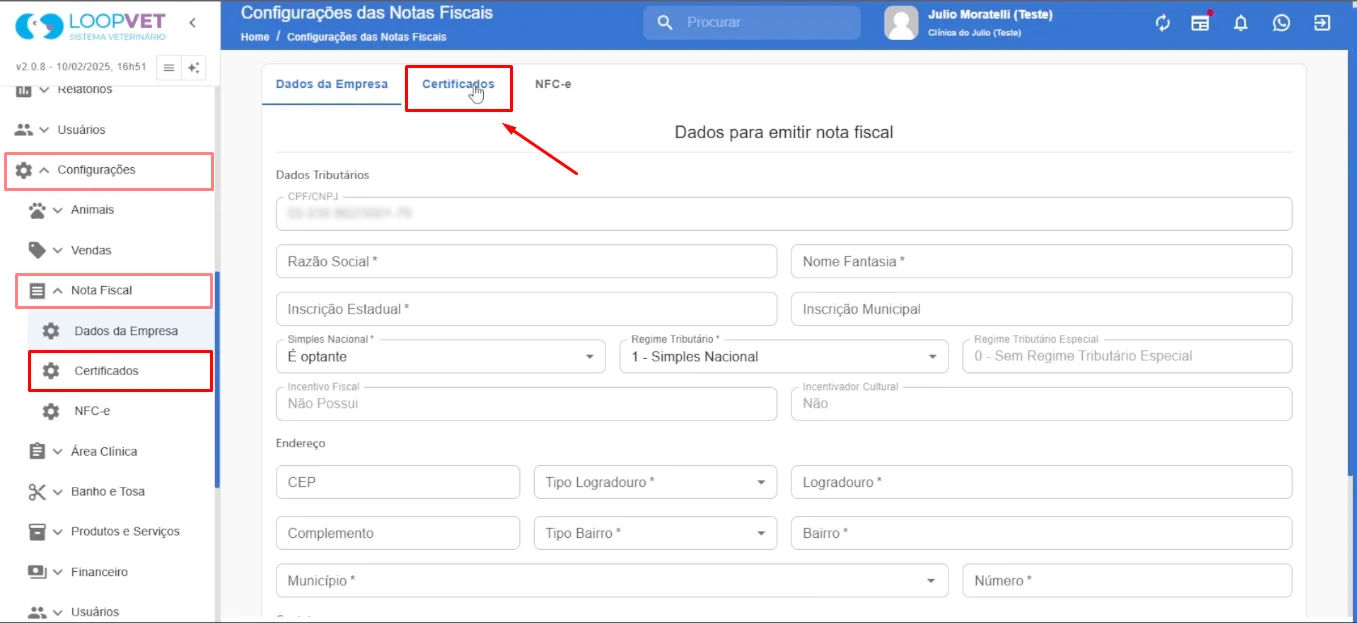Open the WhatsApp support icon

point(1281,23)
